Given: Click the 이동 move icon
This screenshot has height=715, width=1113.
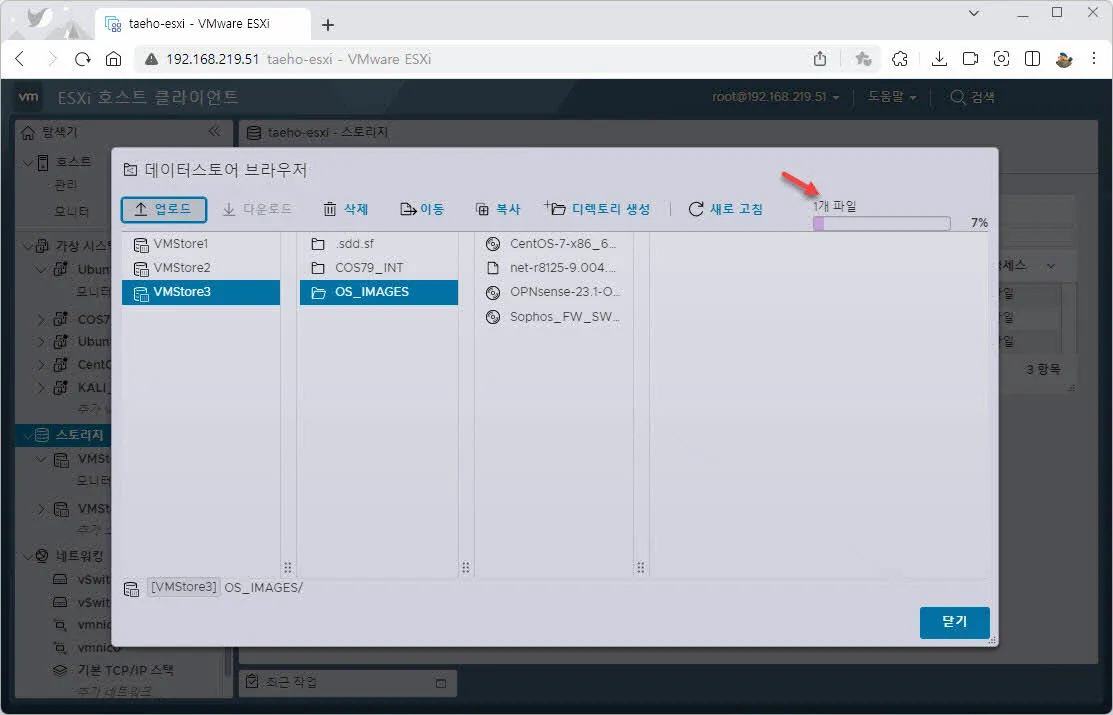Looking at the screenshot, I should coord(408,209).
